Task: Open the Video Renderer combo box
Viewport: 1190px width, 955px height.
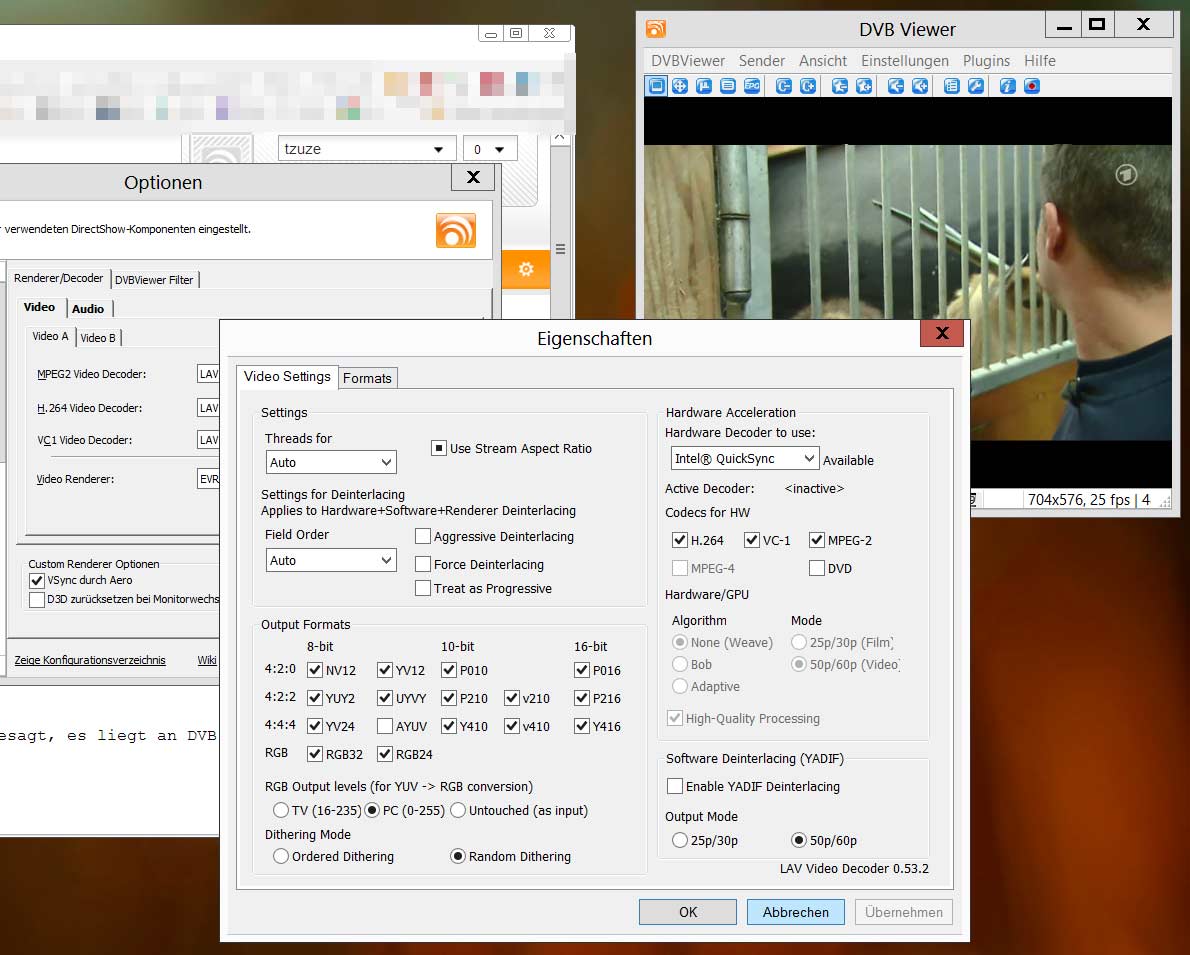Action: [209, 479]
